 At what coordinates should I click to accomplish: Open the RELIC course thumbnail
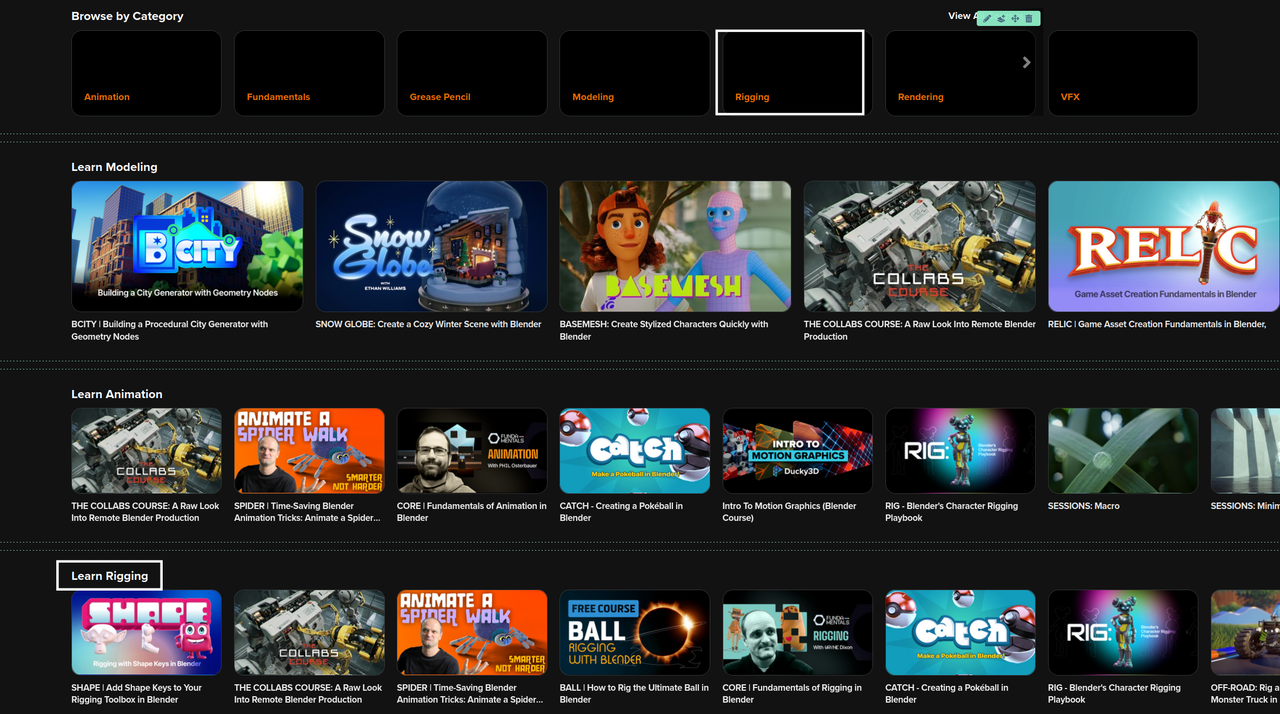pos(1163,246)
